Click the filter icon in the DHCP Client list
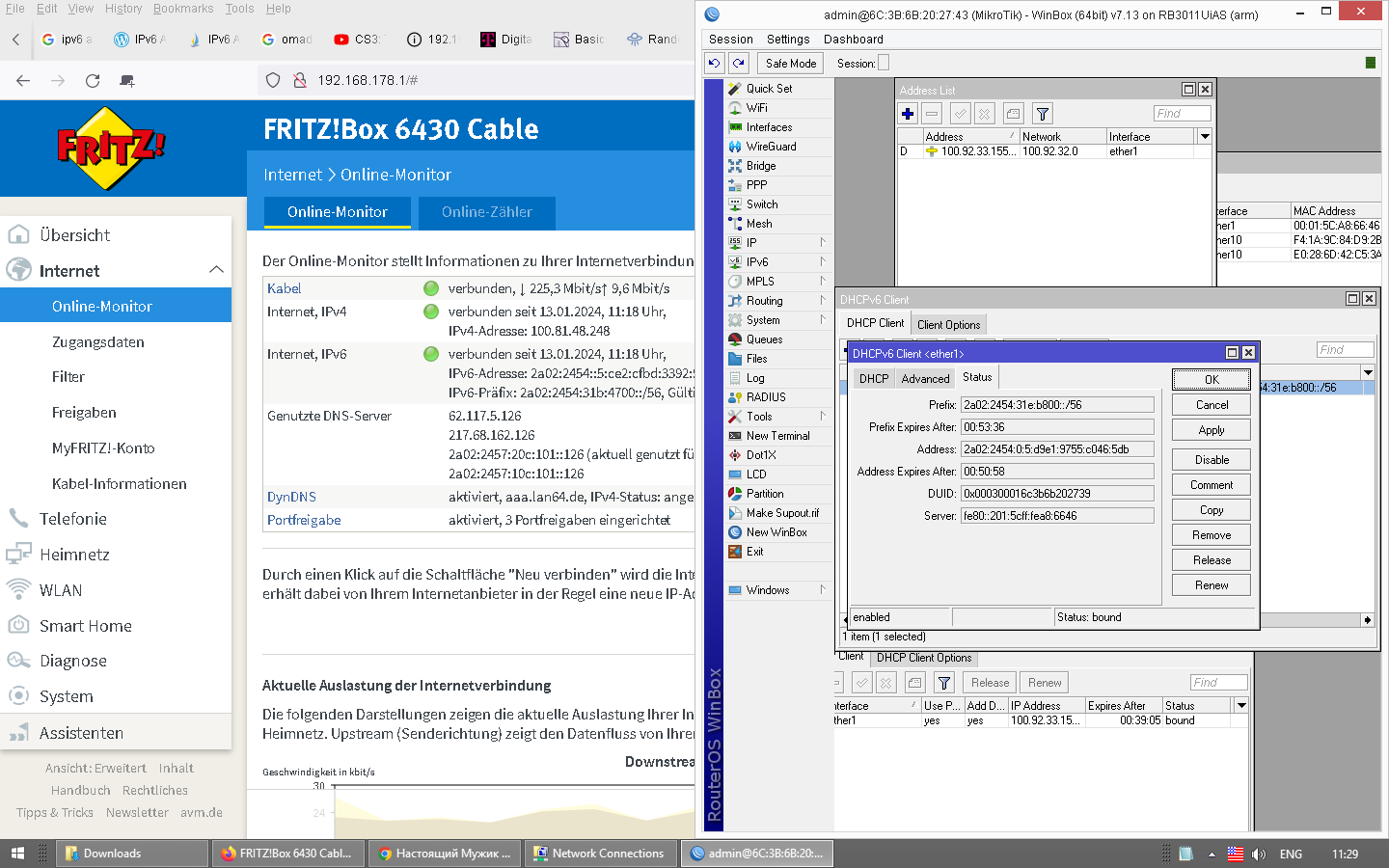Viewport: 1389px width, 868px height. point(944,683)
